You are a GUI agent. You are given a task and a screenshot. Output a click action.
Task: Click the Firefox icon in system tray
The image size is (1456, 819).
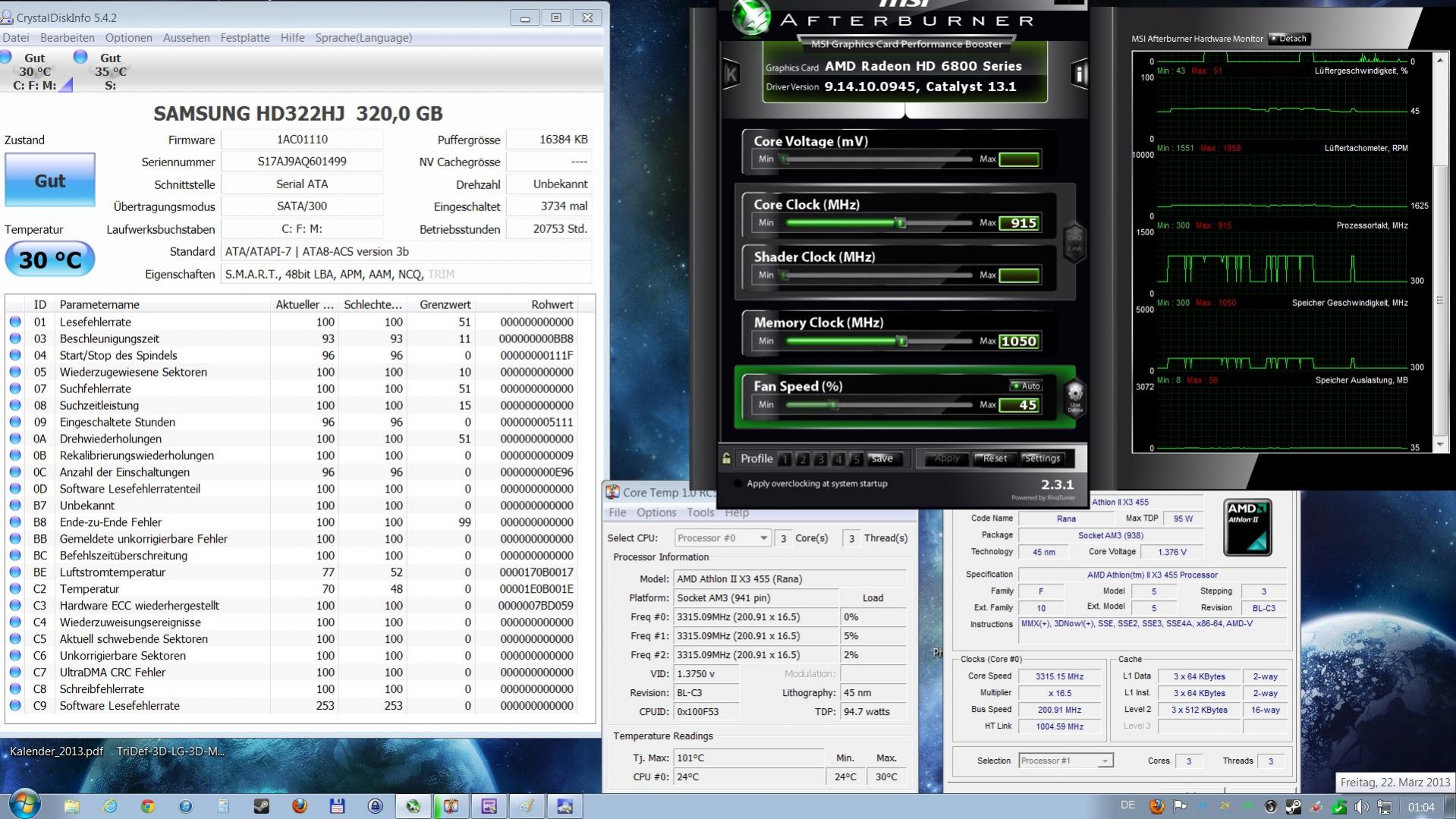1157,807
